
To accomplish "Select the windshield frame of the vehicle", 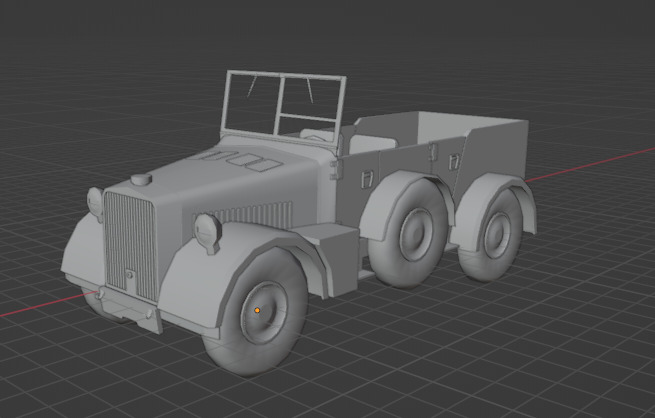I will [x=283, y=109].
